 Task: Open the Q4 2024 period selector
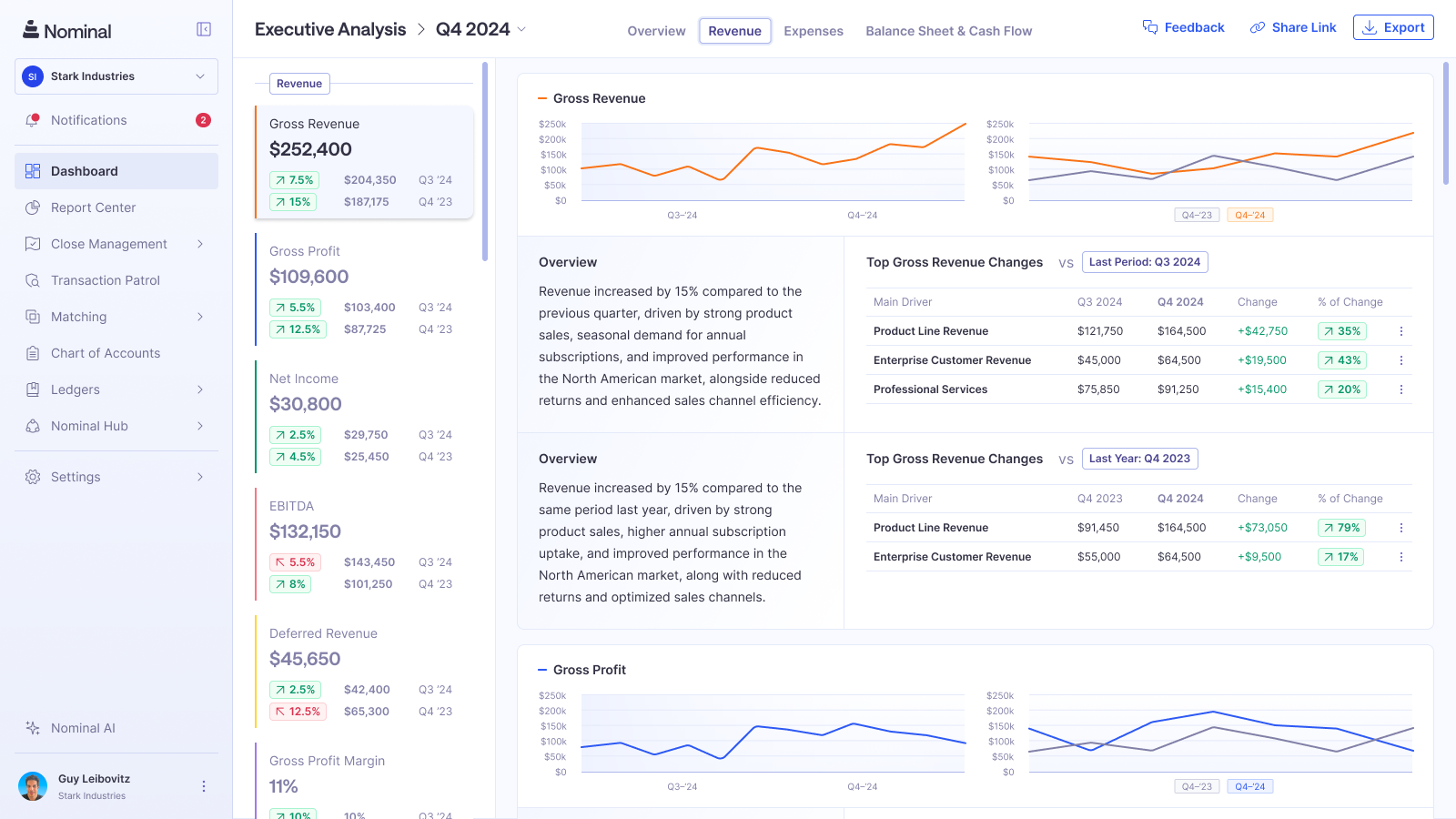[x=480, y=29]
